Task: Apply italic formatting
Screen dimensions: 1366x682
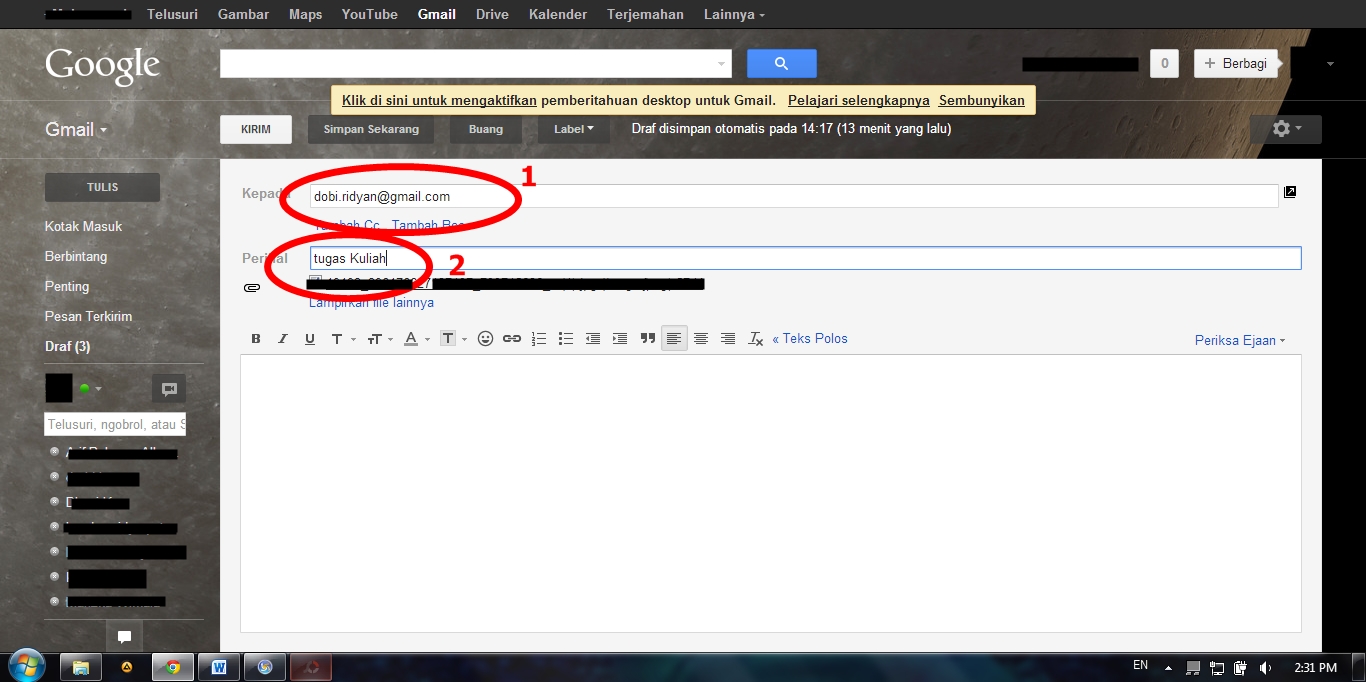Action: pos(282,338)
